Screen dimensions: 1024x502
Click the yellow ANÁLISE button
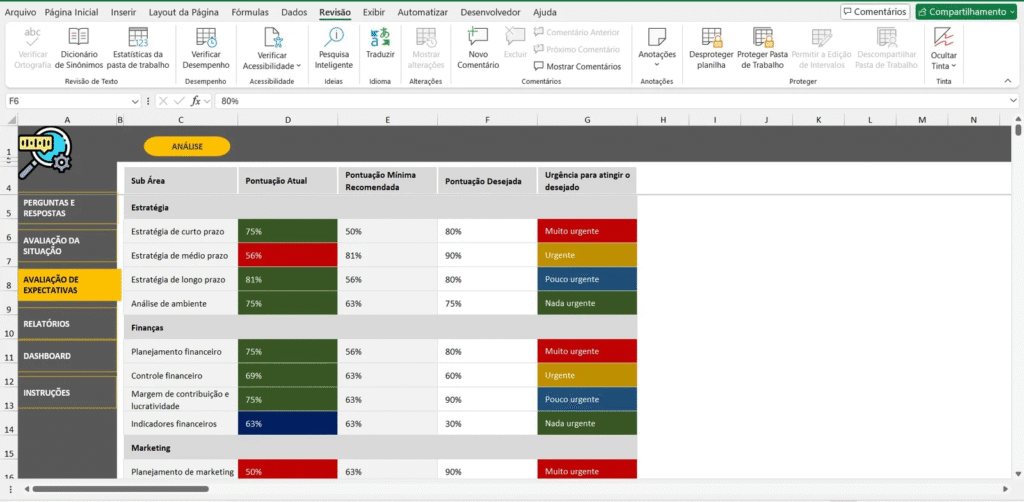(187, 146)
